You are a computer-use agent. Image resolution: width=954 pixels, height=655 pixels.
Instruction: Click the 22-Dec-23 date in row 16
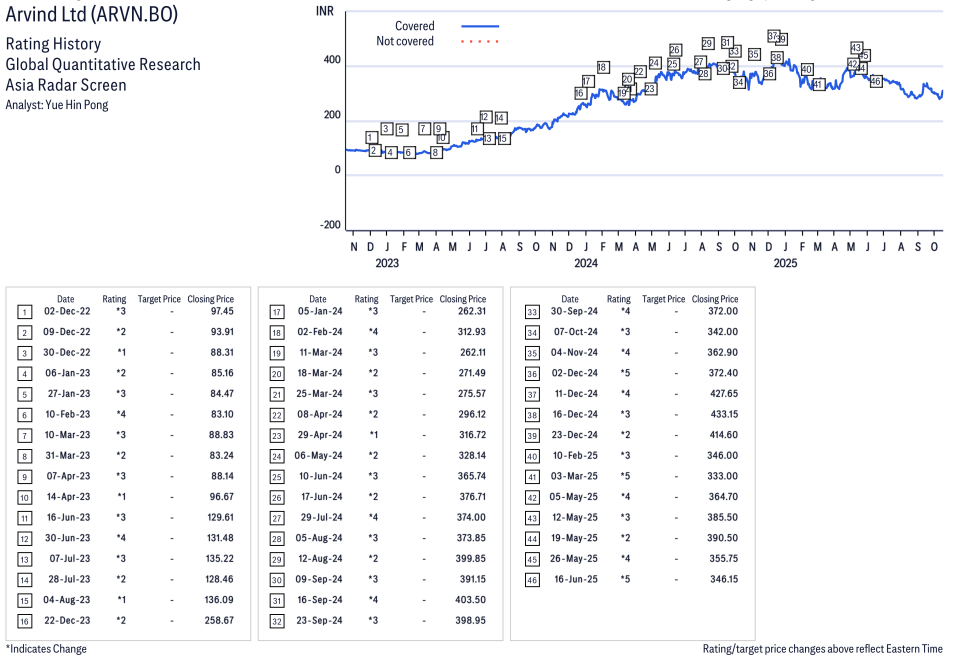65,620
